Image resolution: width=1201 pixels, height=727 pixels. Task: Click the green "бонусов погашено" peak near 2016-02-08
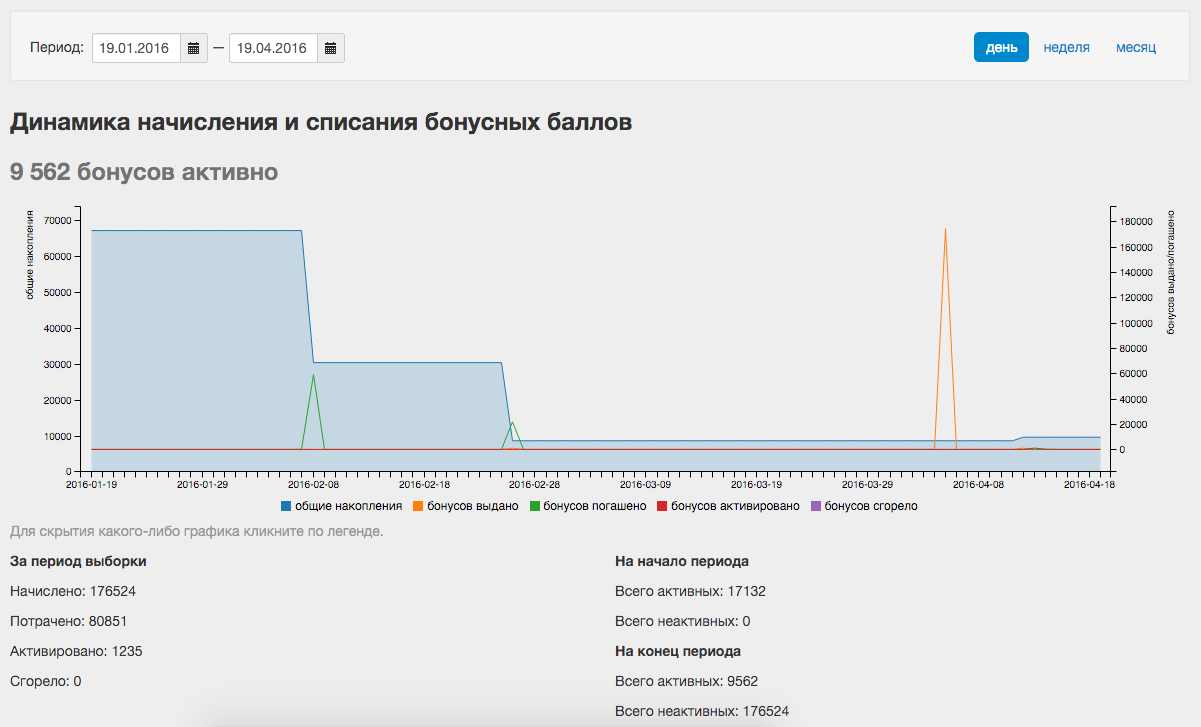(x=314, y=375)
